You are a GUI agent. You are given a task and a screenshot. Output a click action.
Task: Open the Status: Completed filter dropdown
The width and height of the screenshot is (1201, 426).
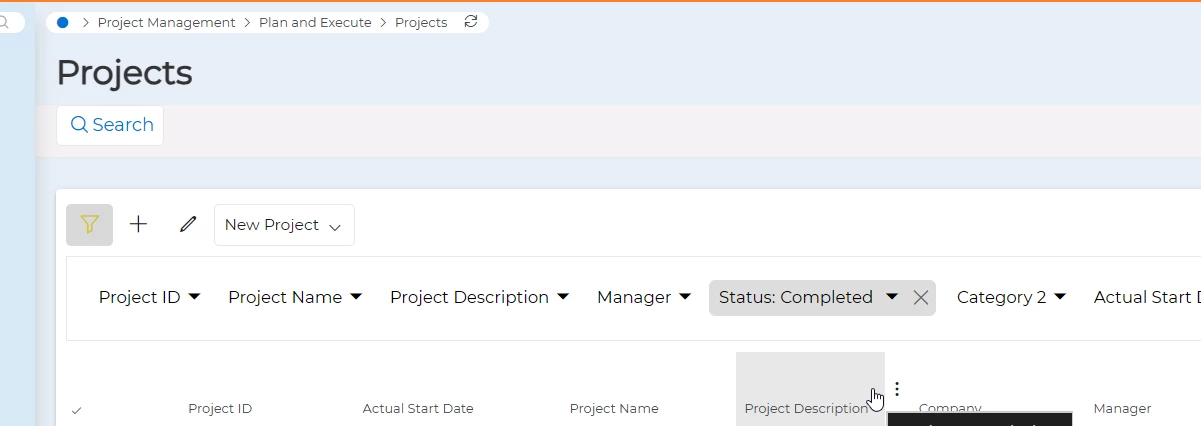808,297
